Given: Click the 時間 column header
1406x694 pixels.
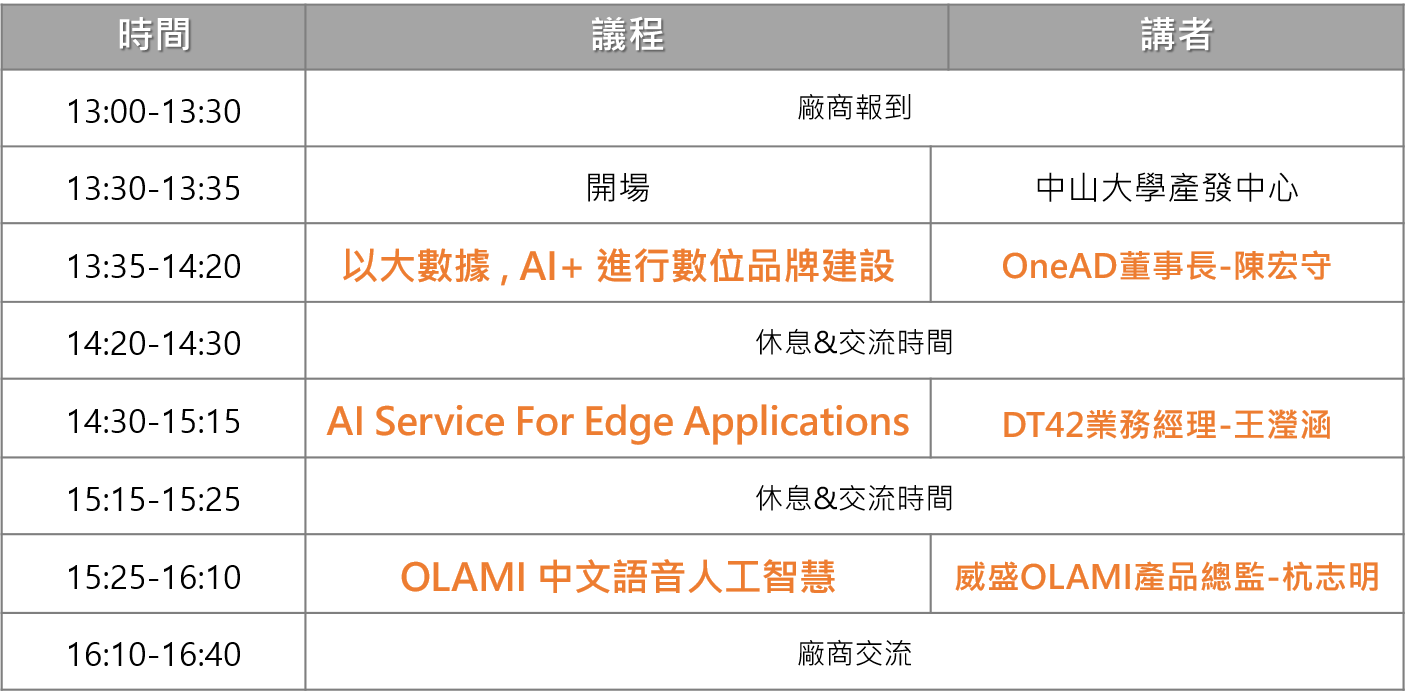Looking at the screenshot, I should click(154, 36).
